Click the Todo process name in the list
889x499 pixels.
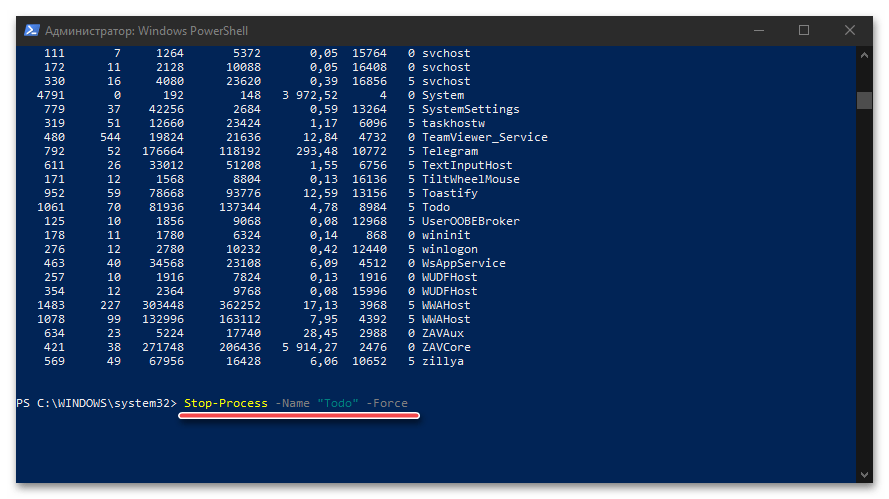[436, 207]
